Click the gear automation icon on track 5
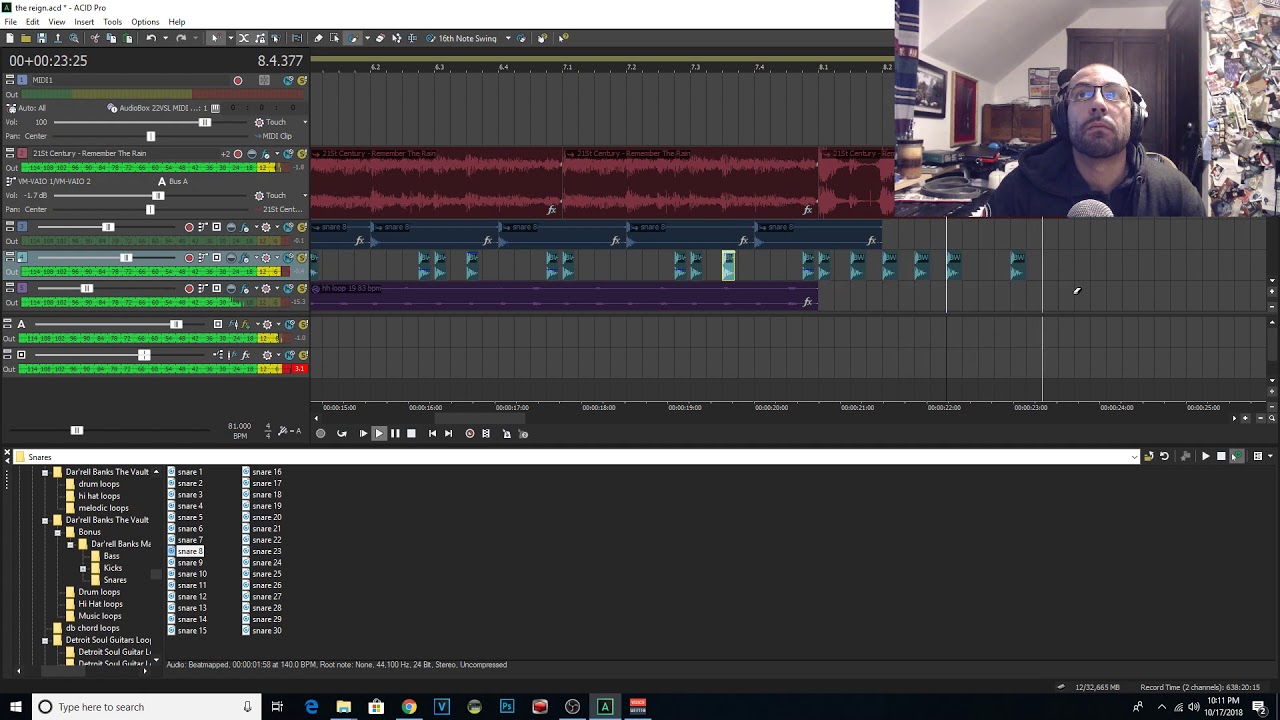 266,289
